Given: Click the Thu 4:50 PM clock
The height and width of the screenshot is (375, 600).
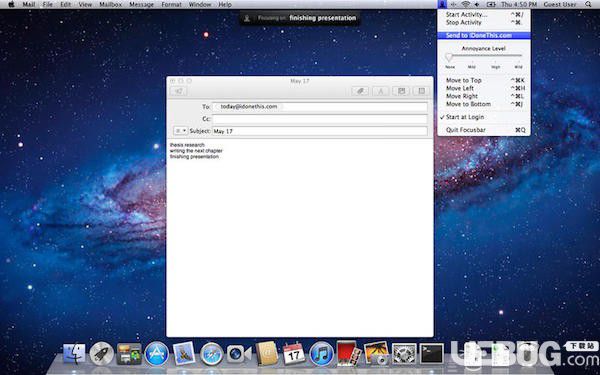Looking at the screenshot, I should (519, 5).
